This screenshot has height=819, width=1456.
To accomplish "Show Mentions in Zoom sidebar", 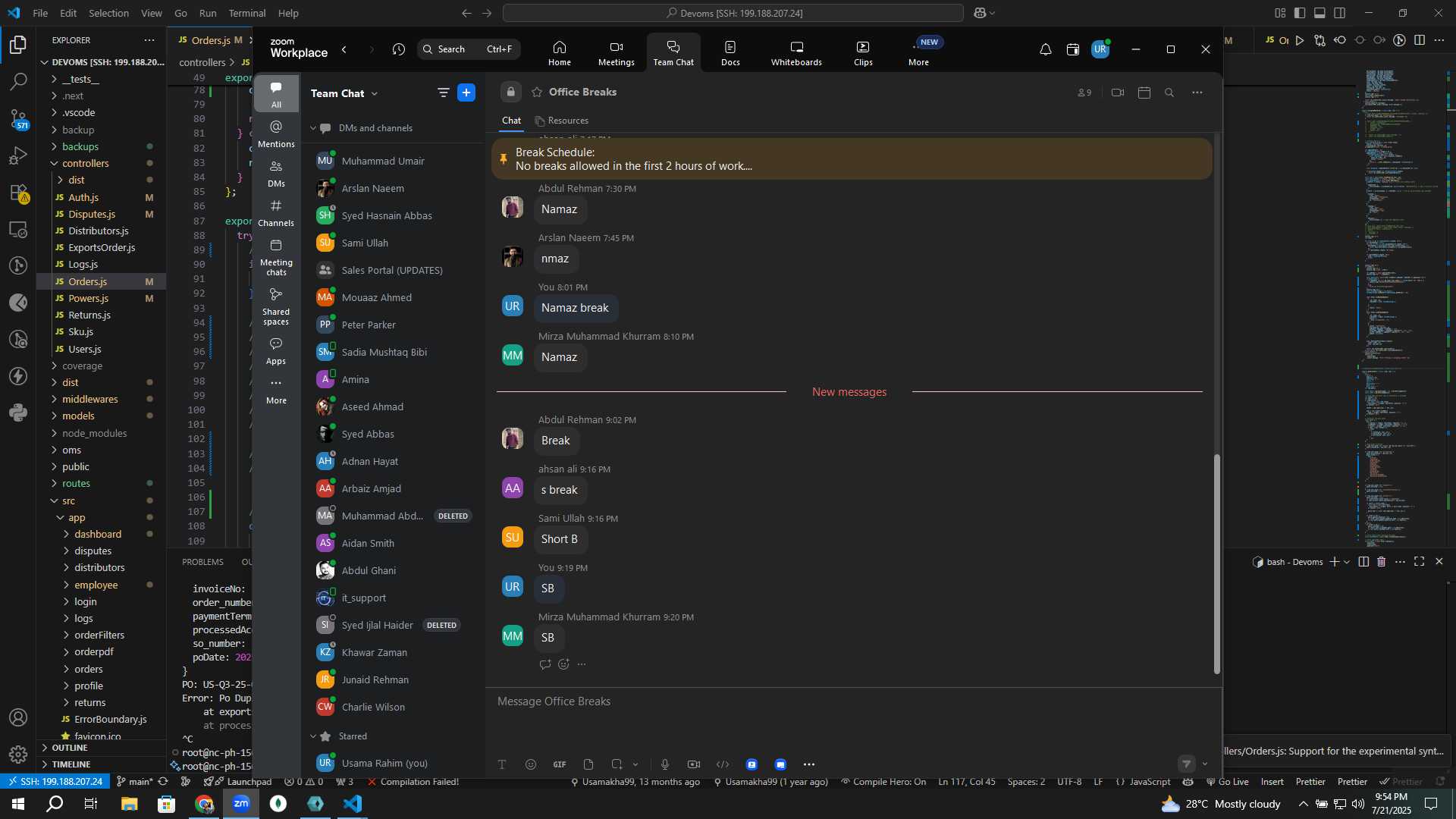I will [x=276, y=133].
